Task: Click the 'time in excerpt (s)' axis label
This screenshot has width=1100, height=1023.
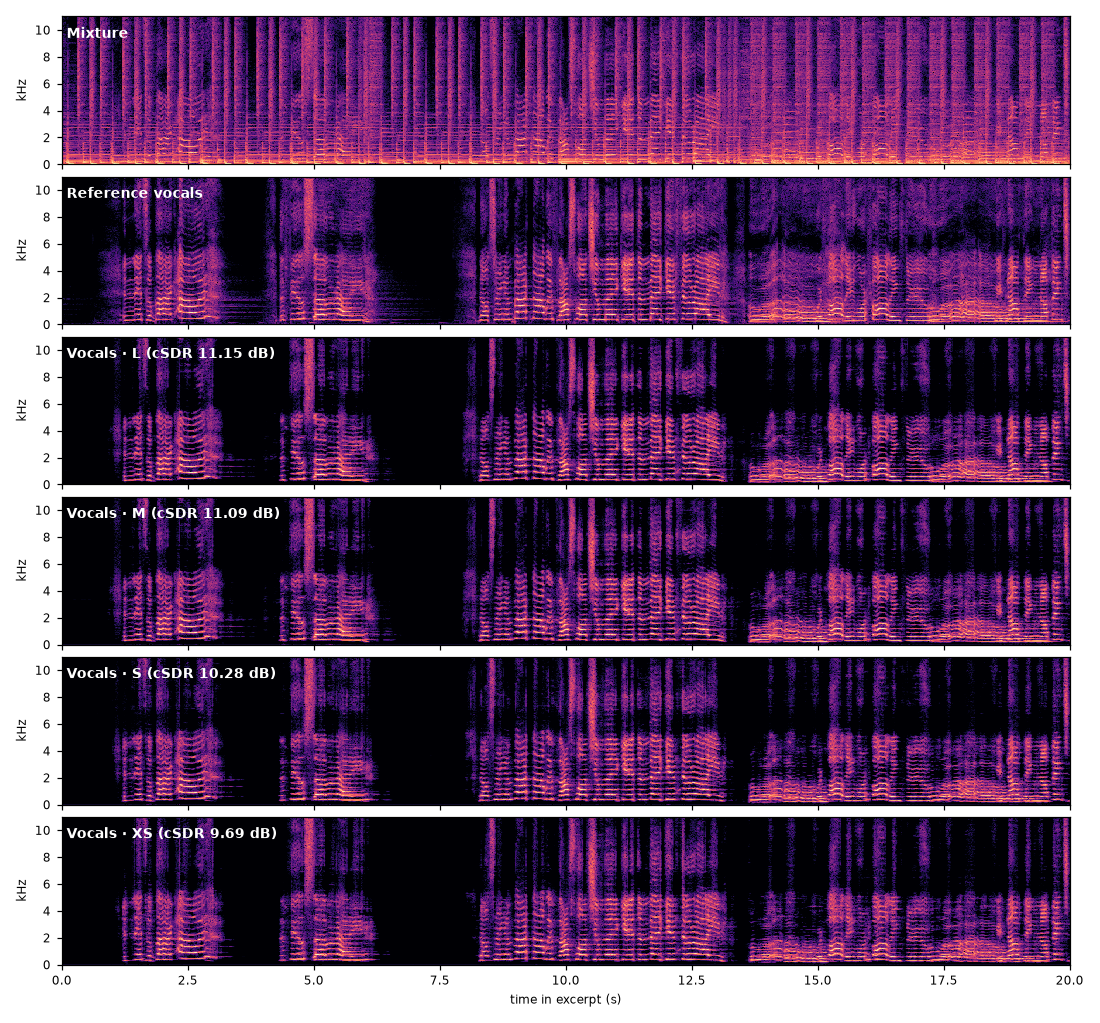Action: pyautogui.click(x=565, y=999)
